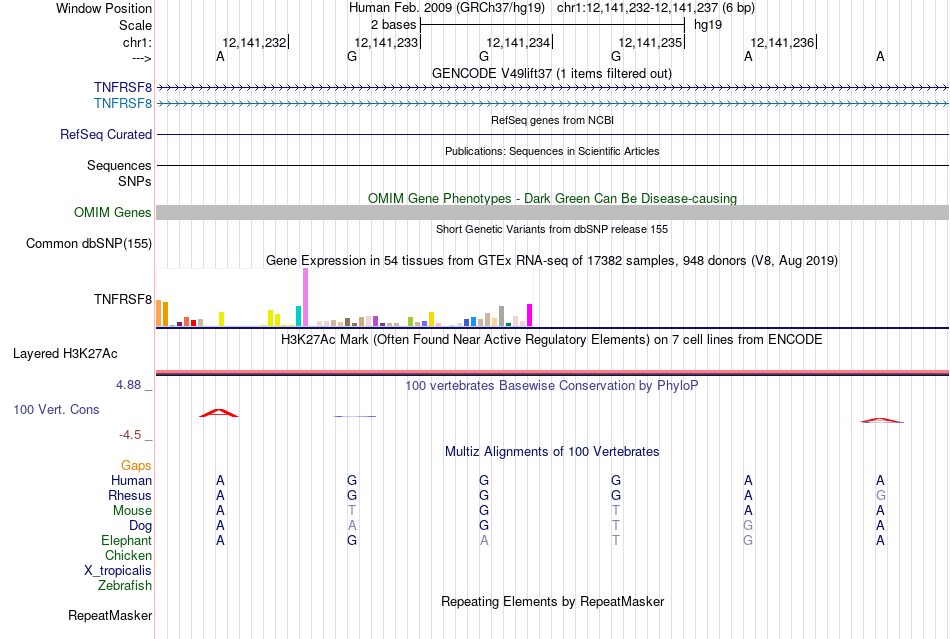
Task: Click the tall violet GTEx expression bar
Action: tap(305, 297)
